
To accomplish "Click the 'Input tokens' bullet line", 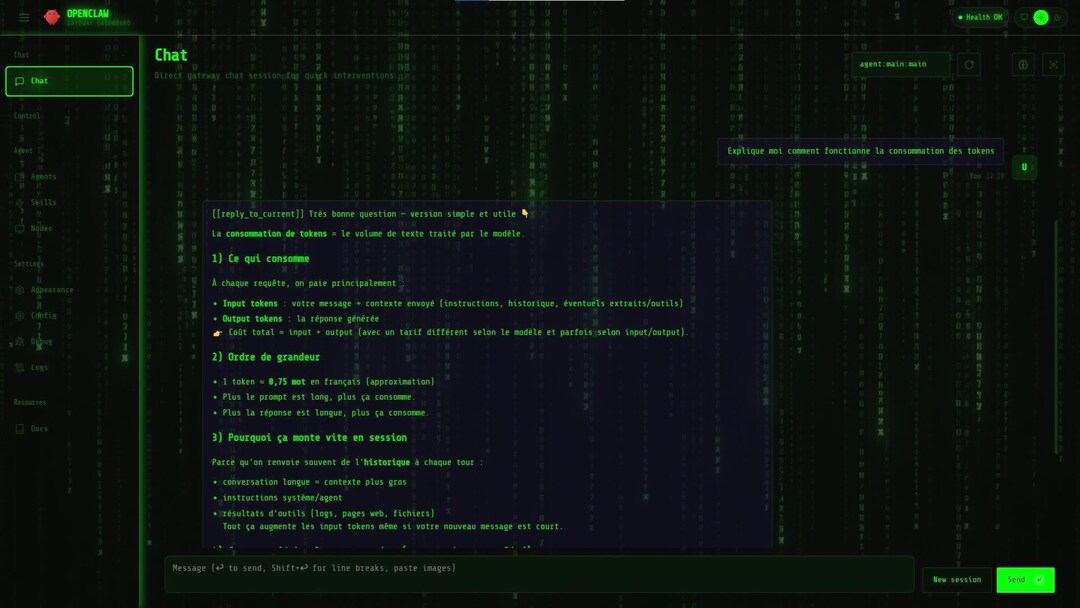I will pos(448,304).
